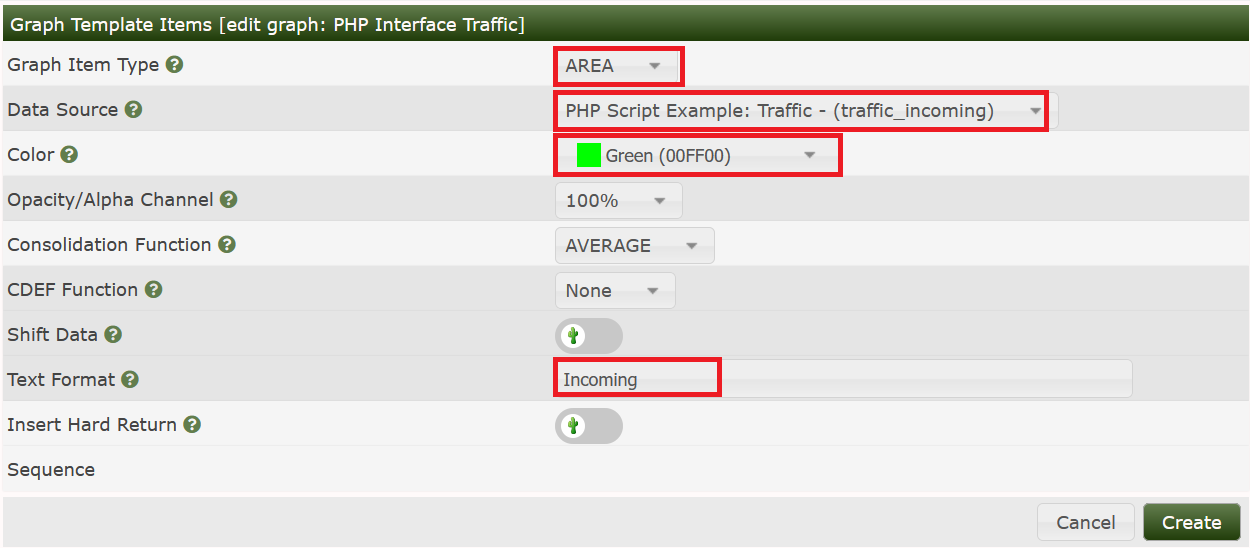Show help tooltip for Color
This screenshot has height=548, width=1250.
(69, 155)
